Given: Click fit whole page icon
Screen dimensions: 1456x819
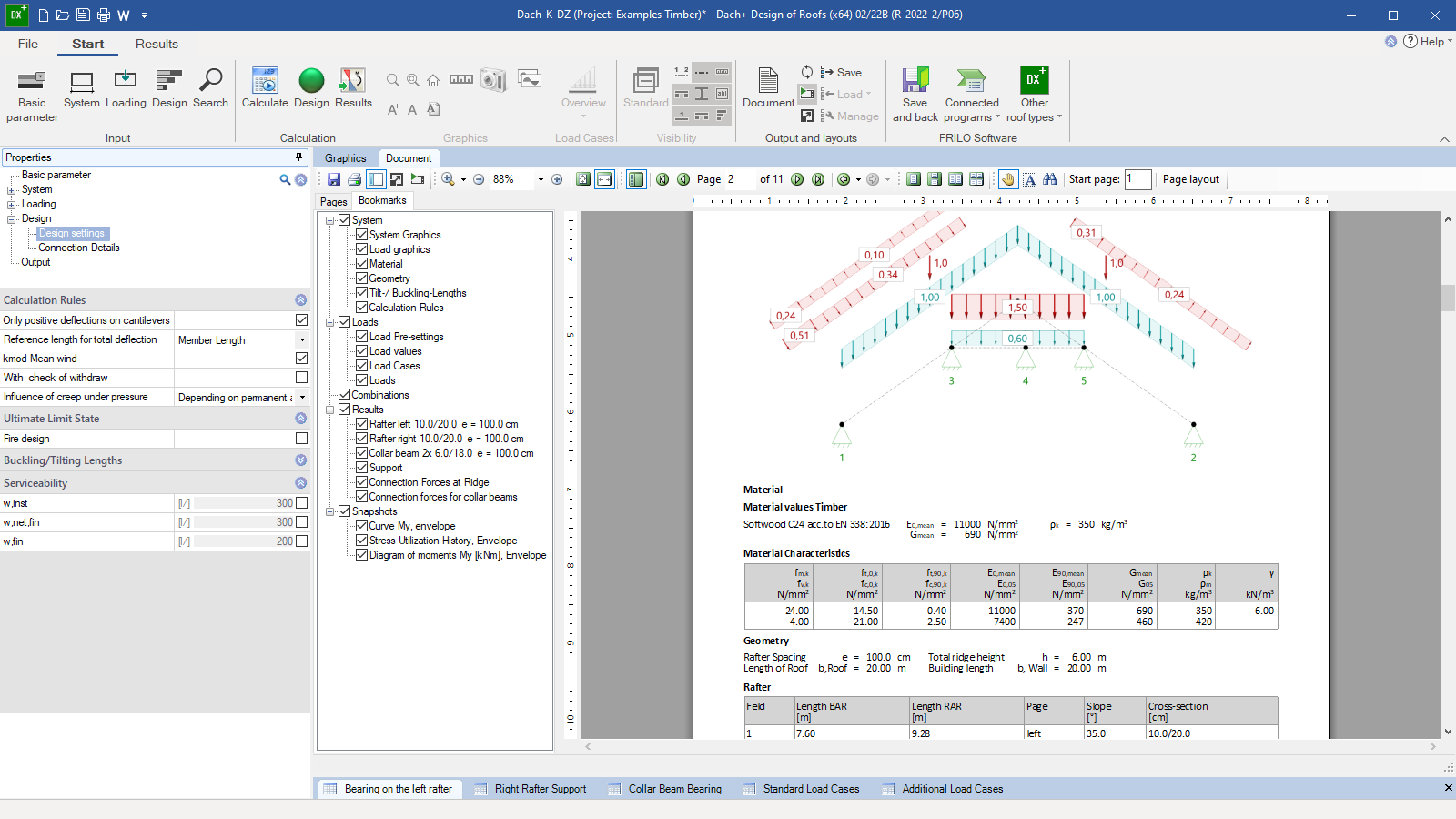Looking at the screenshot, I should point(583,179).
